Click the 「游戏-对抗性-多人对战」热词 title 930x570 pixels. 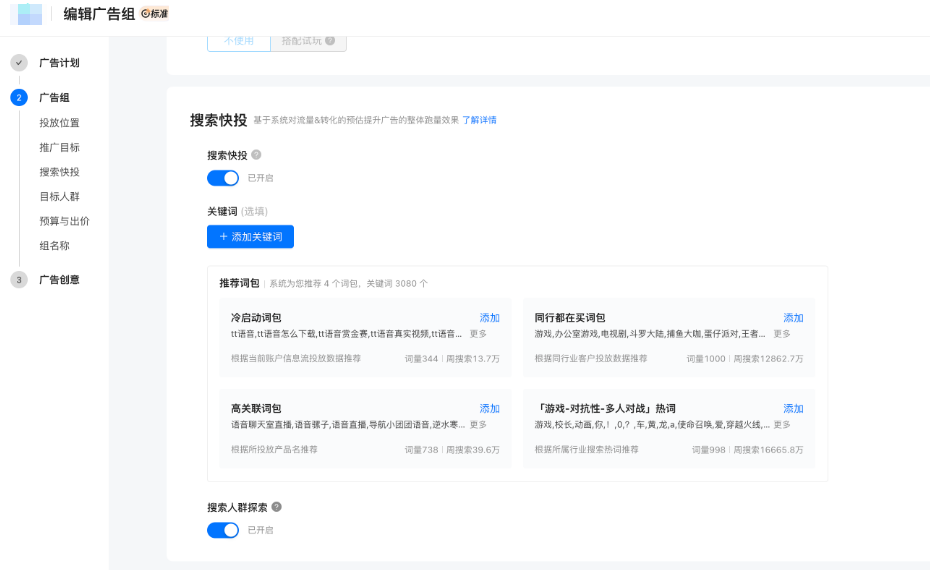coord(605,409)
